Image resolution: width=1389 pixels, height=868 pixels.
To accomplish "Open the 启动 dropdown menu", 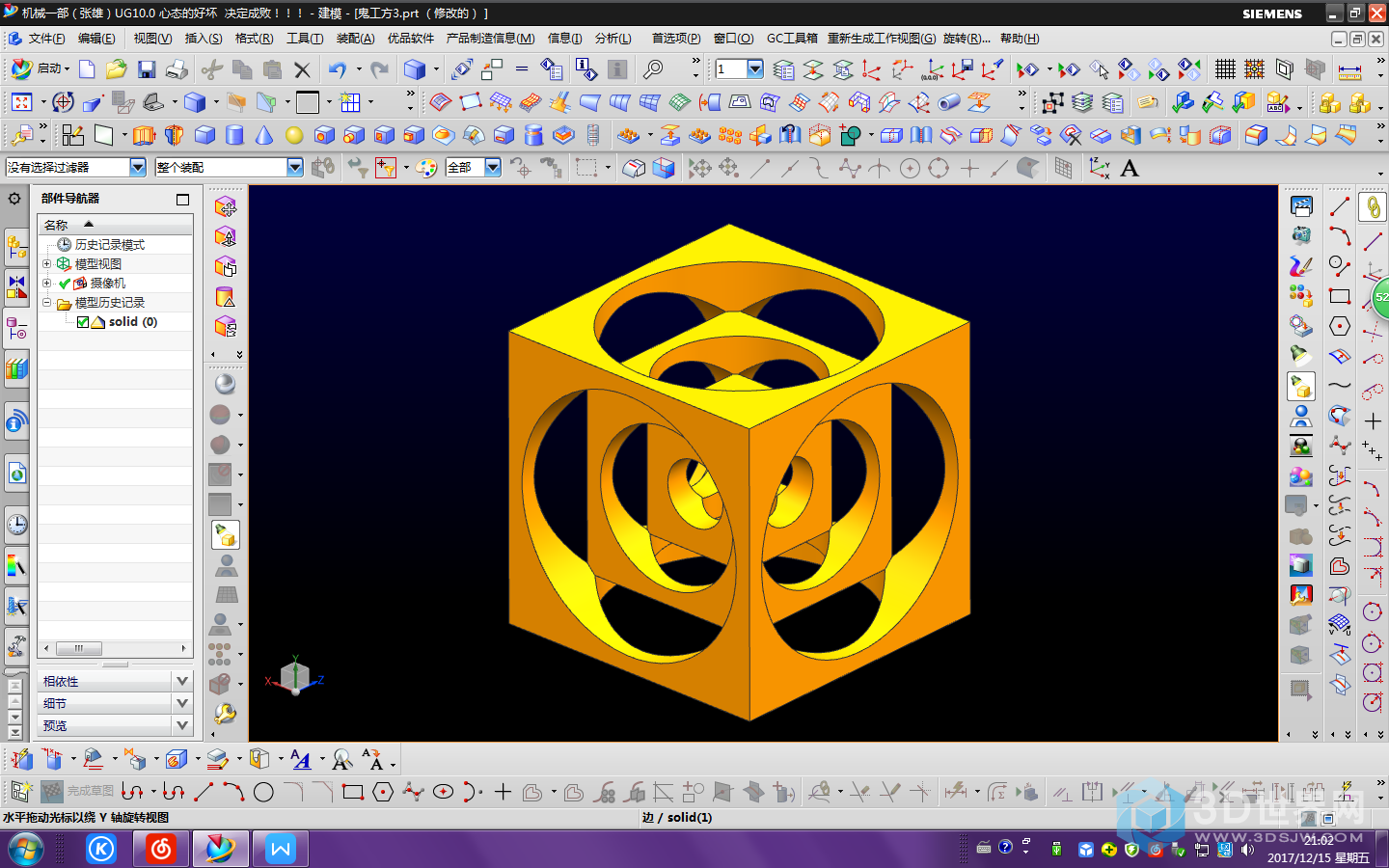I will pyautogui.click(x=41, y=69).
